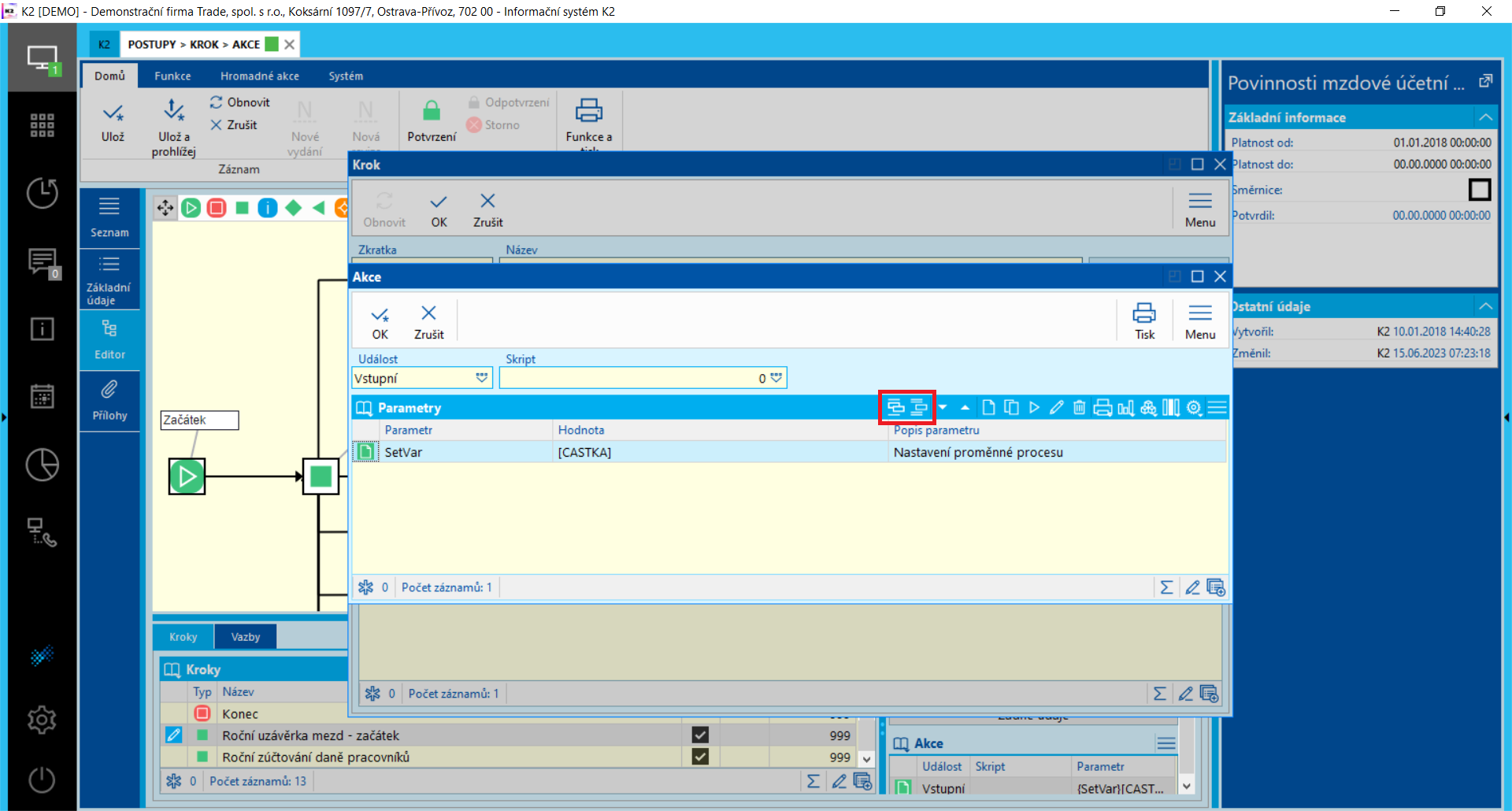Open the Vazby tab
1512x811 pixels.
pos(246,637)
